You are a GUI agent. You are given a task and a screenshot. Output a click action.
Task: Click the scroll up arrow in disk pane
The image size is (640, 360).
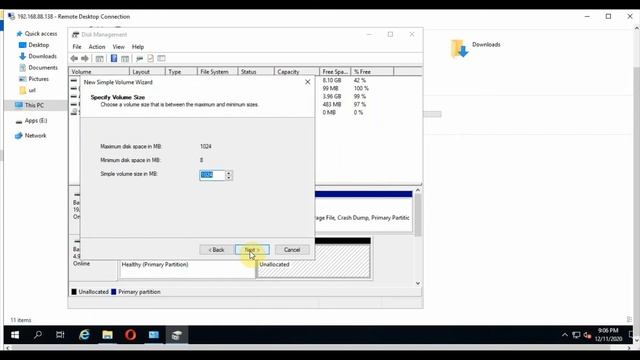418,191
